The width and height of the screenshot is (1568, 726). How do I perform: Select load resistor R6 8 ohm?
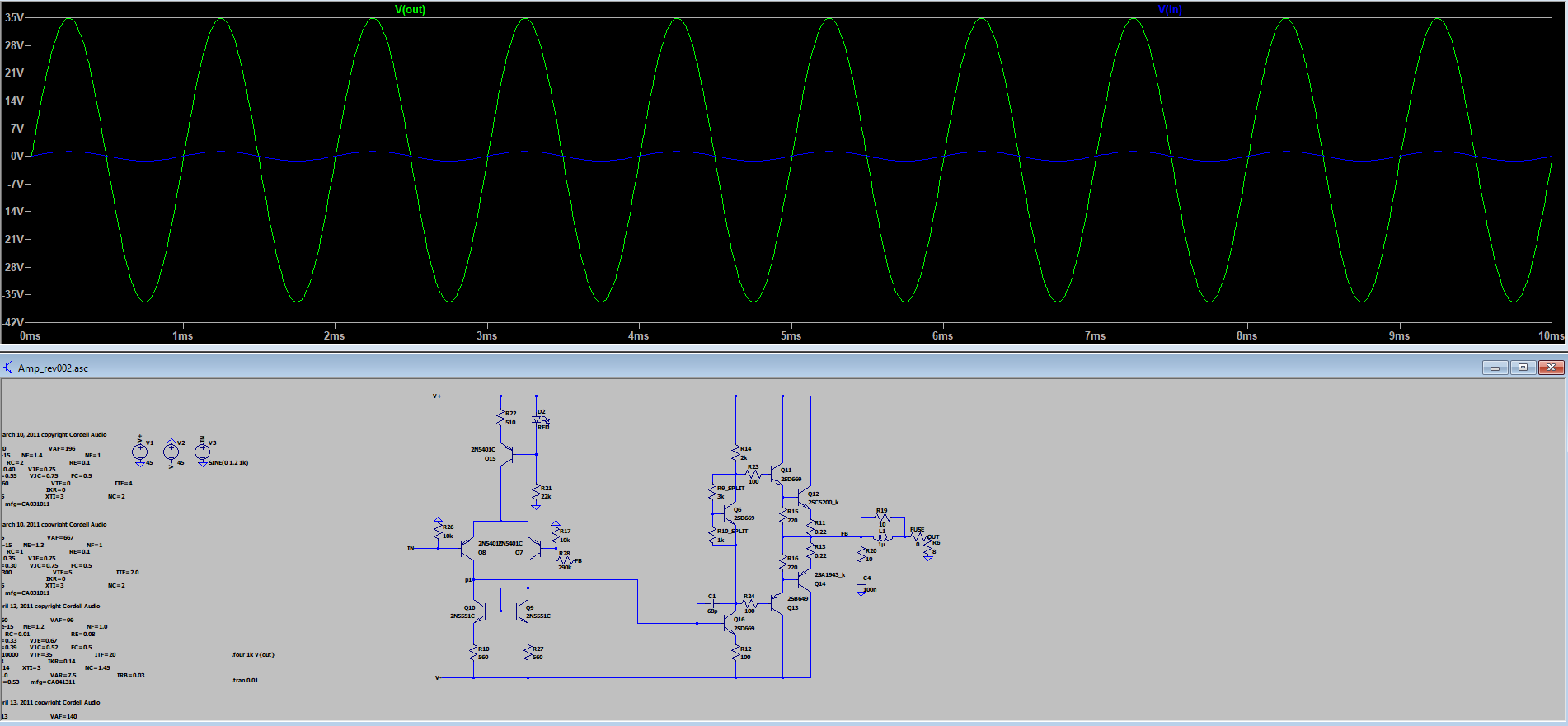point(927,548)
